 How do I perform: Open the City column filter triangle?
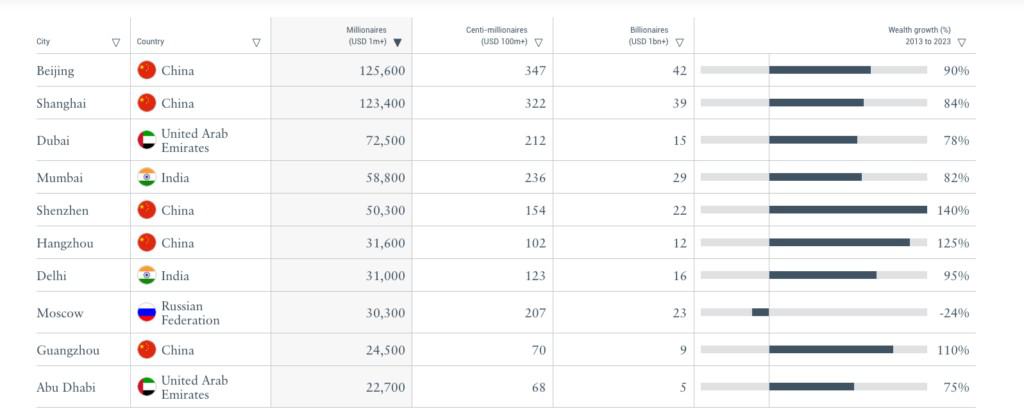[x=116, y=42]
